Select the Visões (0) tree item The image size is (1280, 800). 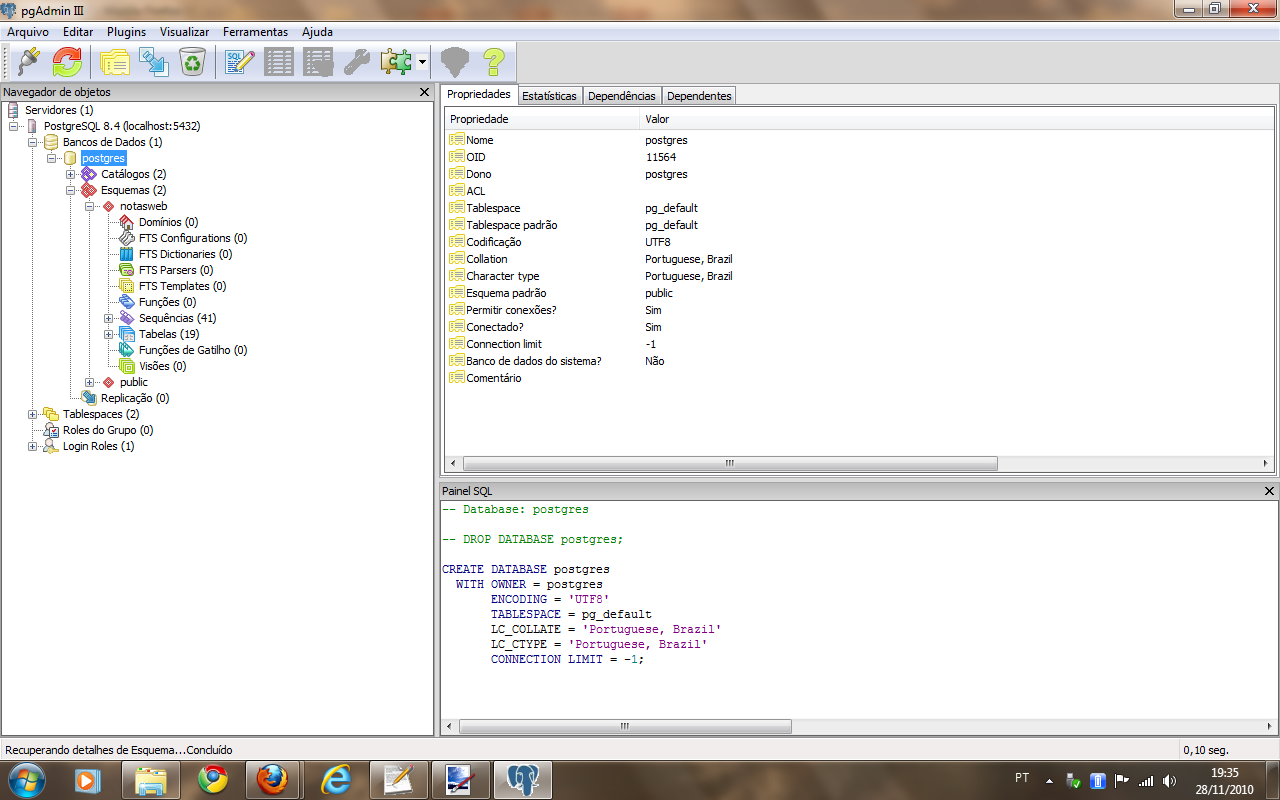click(x=162, y=366)
